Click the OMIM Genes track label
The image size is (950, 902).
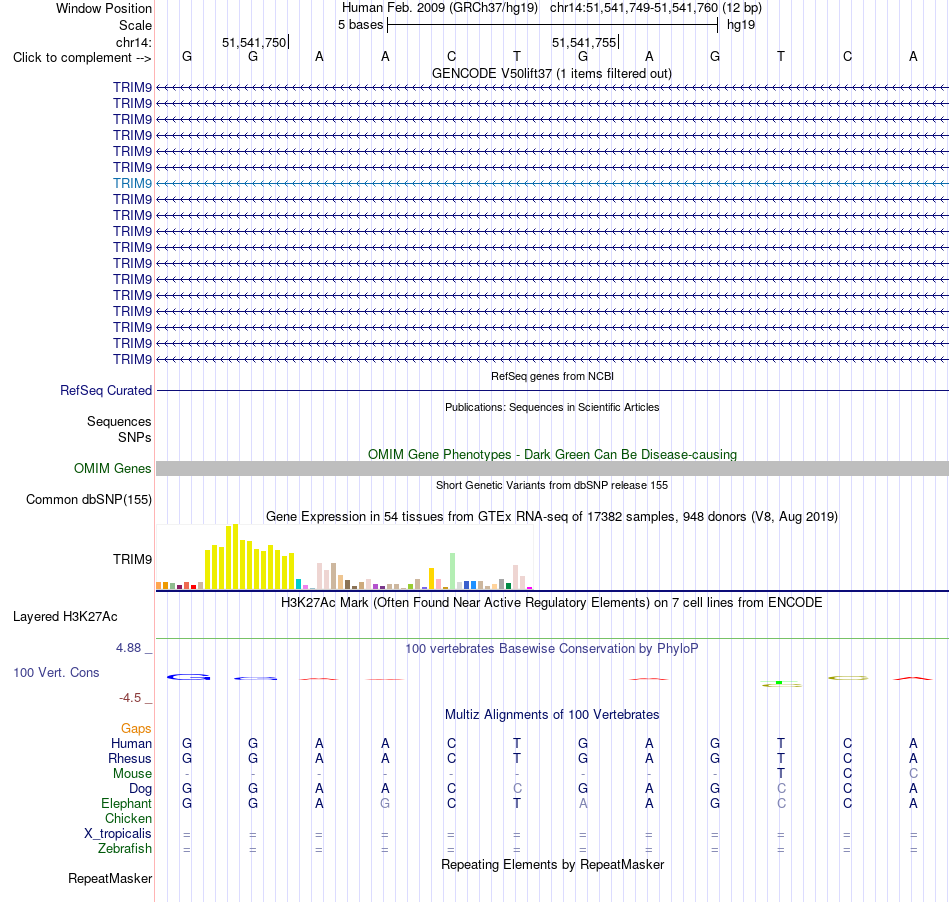[113, 468]
